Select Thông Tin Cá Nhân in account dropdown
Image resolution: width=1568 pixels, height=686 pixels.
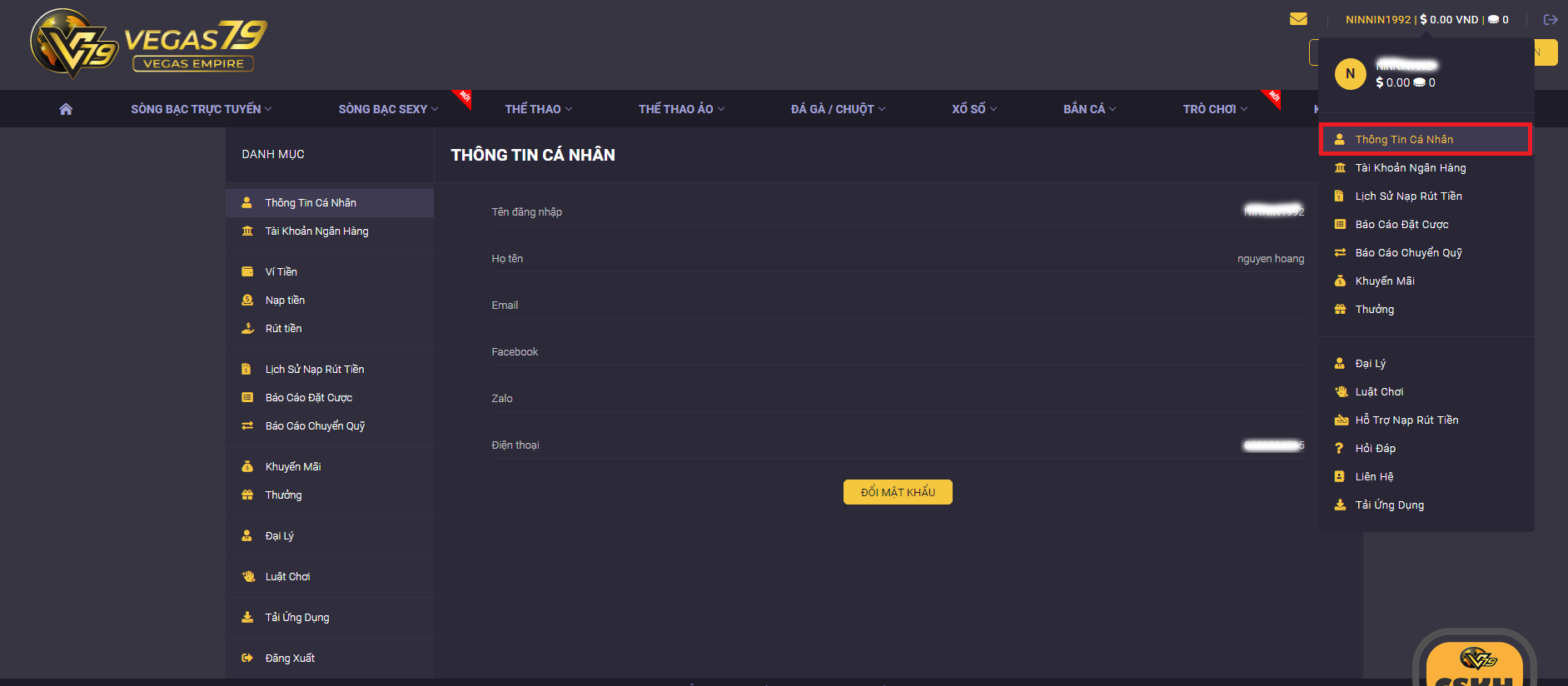point(1426,139)
